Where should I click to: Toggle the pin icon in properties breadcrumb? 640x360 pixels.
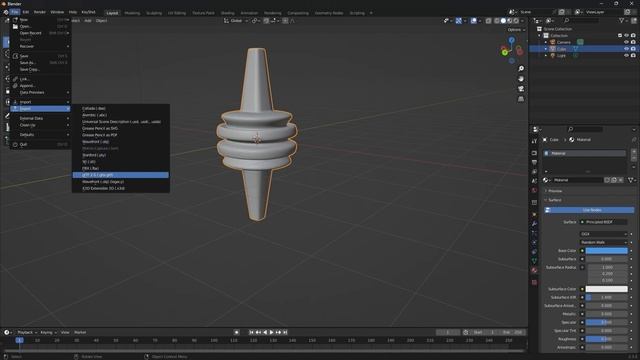pos(634,140)
